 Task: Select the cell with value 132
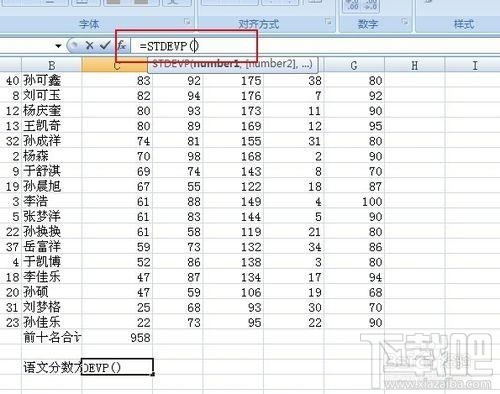[233, 247]
